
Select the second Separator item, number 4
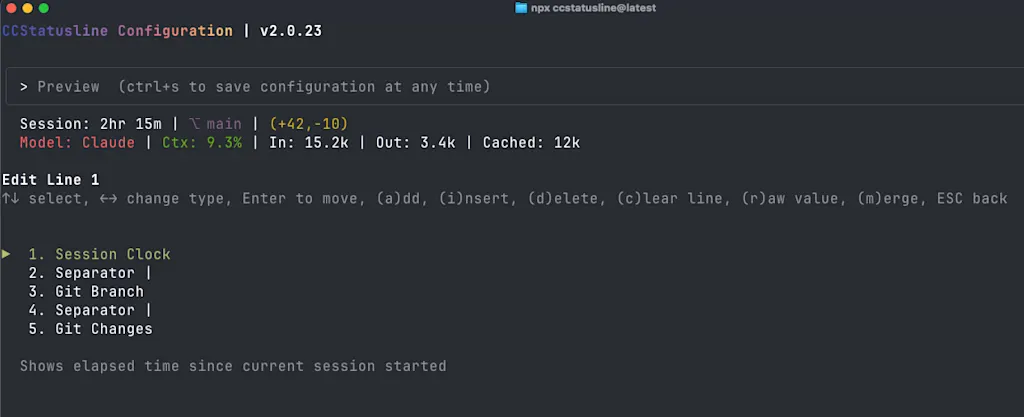(x=90, y=310)
